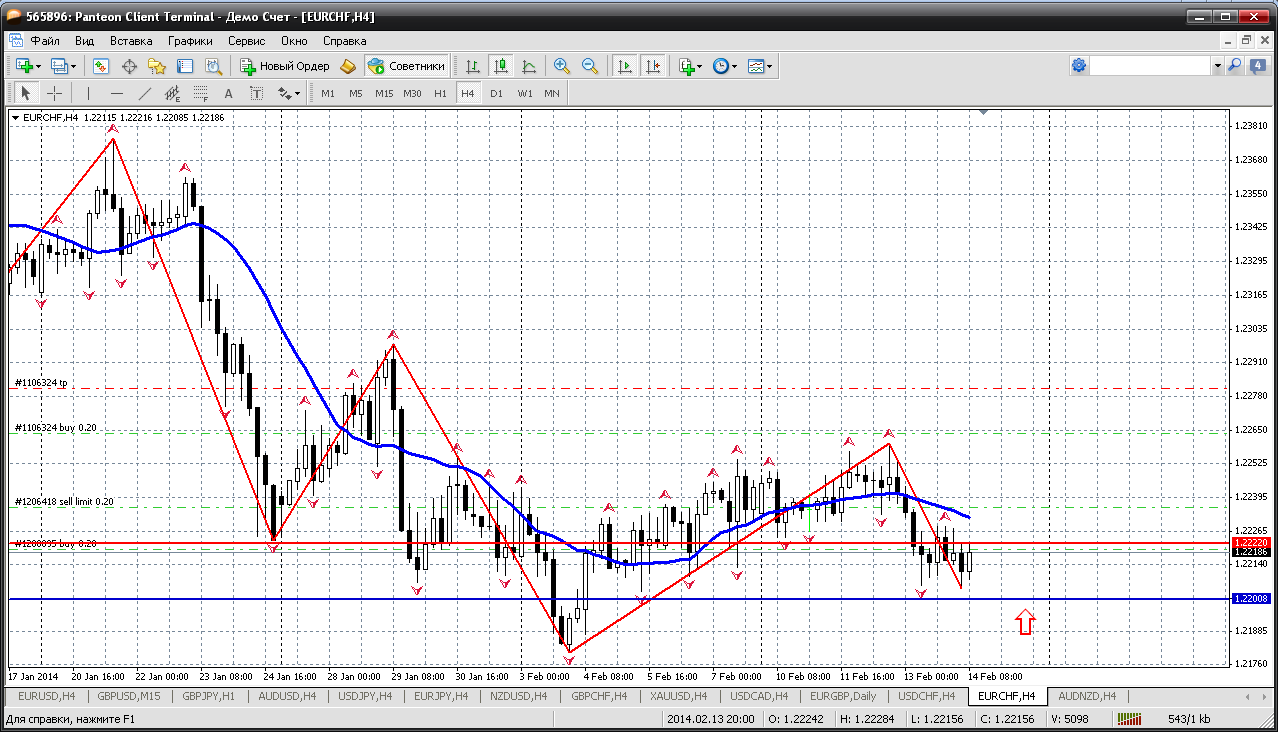Click Новый Ордер button
The image size is (1278, 732).
tap(285, 66)
